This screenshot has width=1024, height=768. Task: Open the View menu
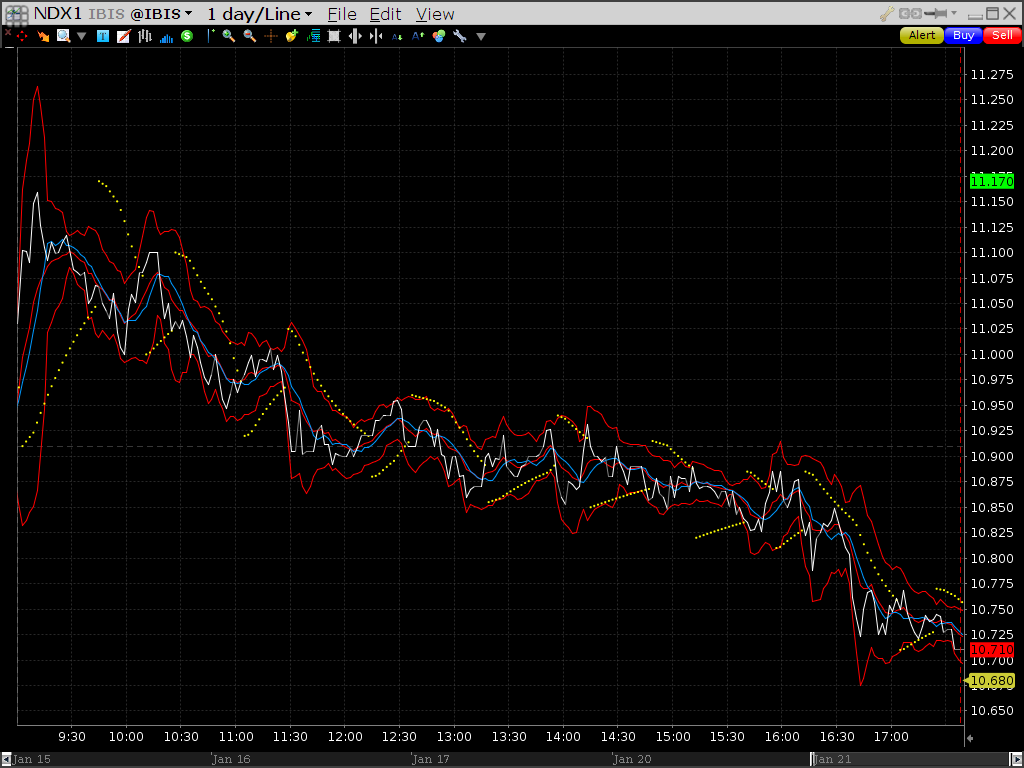pos(435,14)
